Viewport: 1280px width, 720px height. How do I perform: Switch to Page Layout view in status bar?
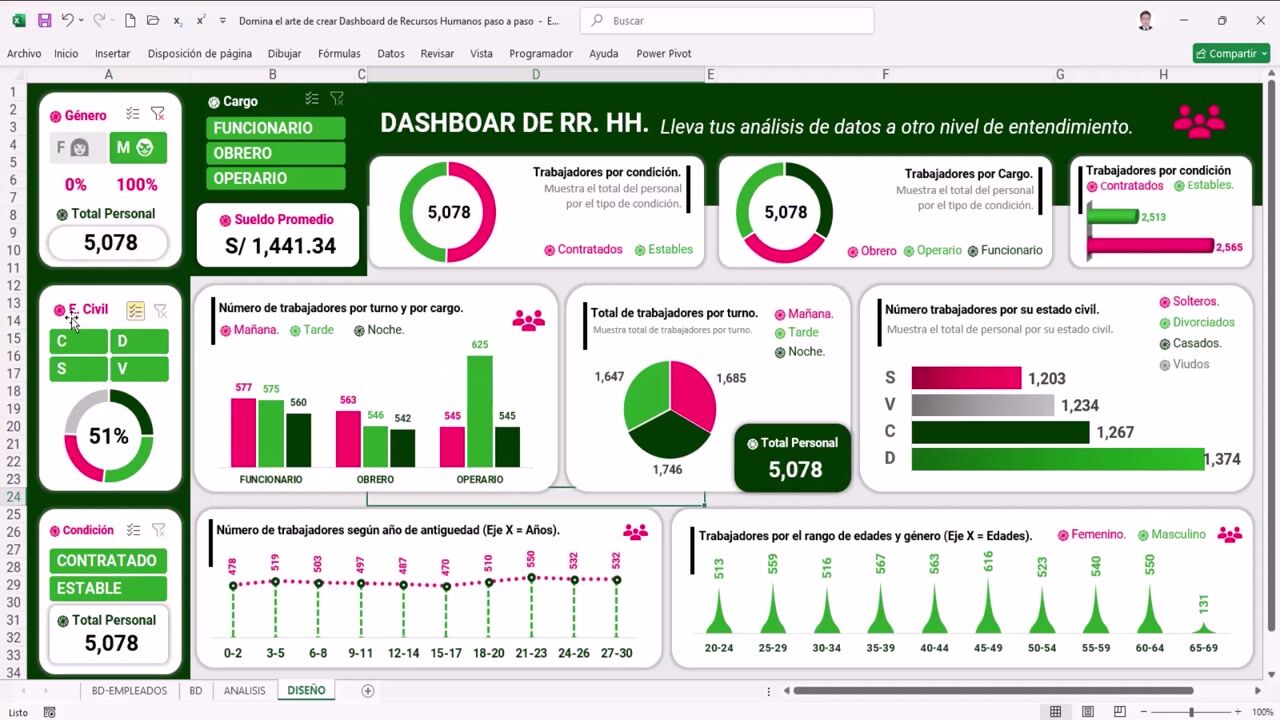pyautogui.click(x=1087, y=712)
